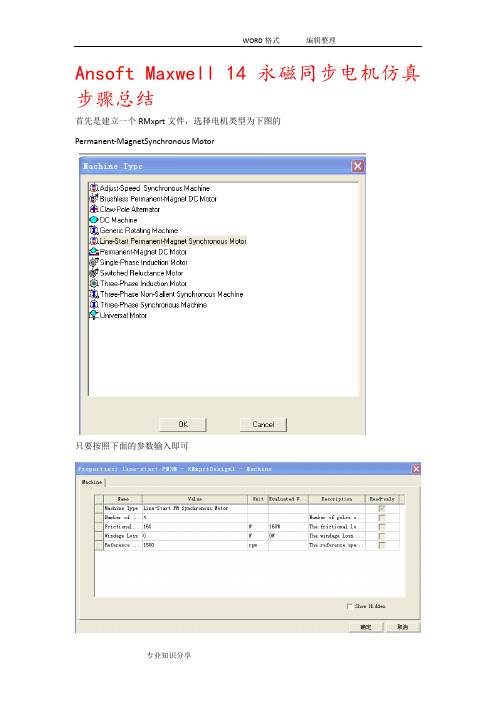Viewport: 496px width, 702px height.
Task: Open the Machine tab in Properties
Action: 92,482
